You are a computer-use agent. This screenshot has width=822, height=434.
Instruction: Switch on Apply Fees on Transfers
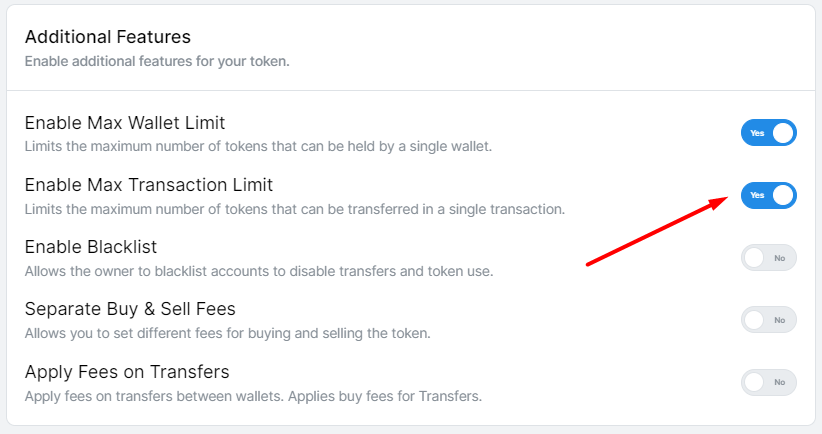tap(768, 382)
